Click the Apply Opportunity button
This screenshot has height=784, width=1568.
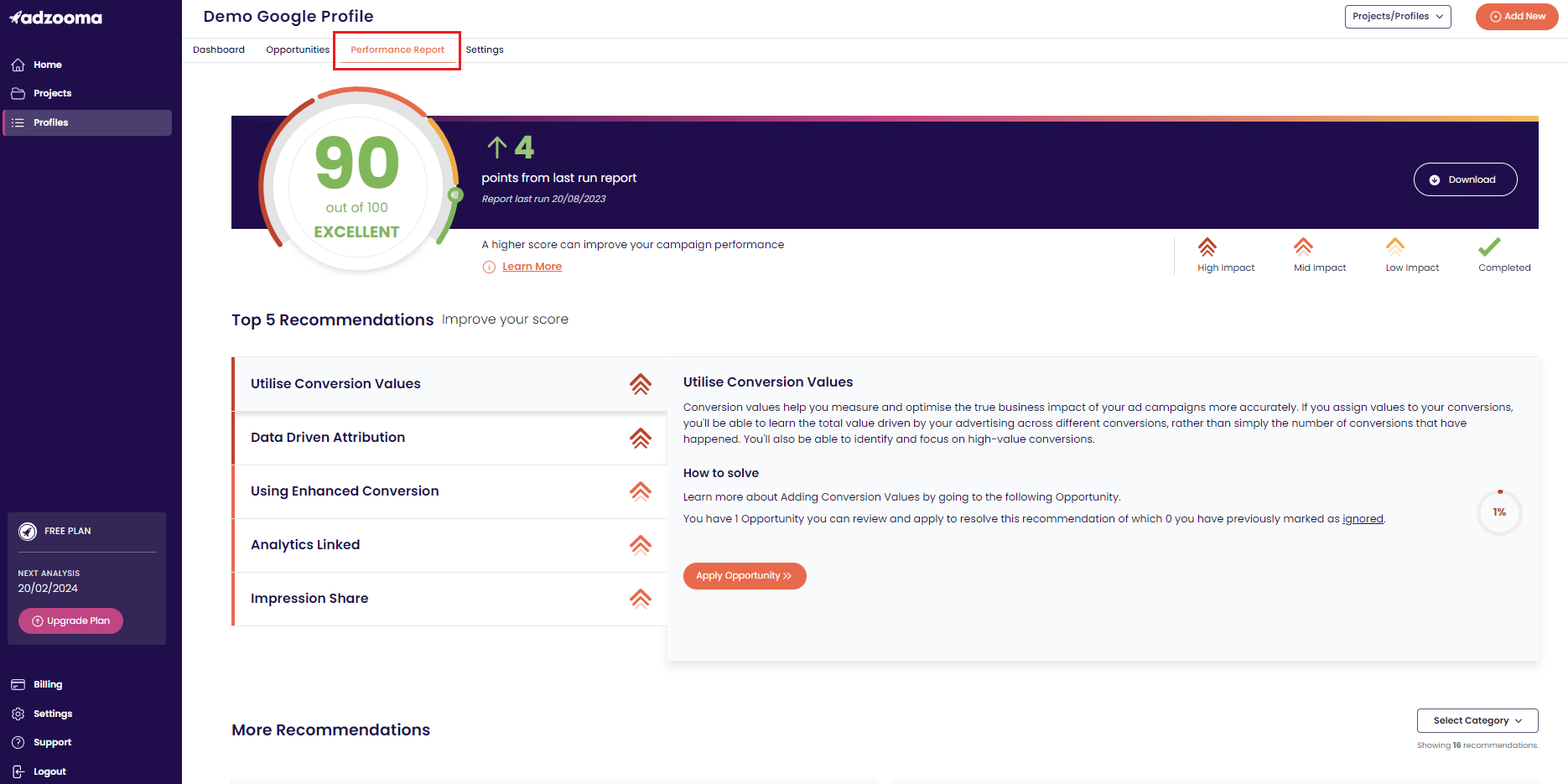coord(745,576)
